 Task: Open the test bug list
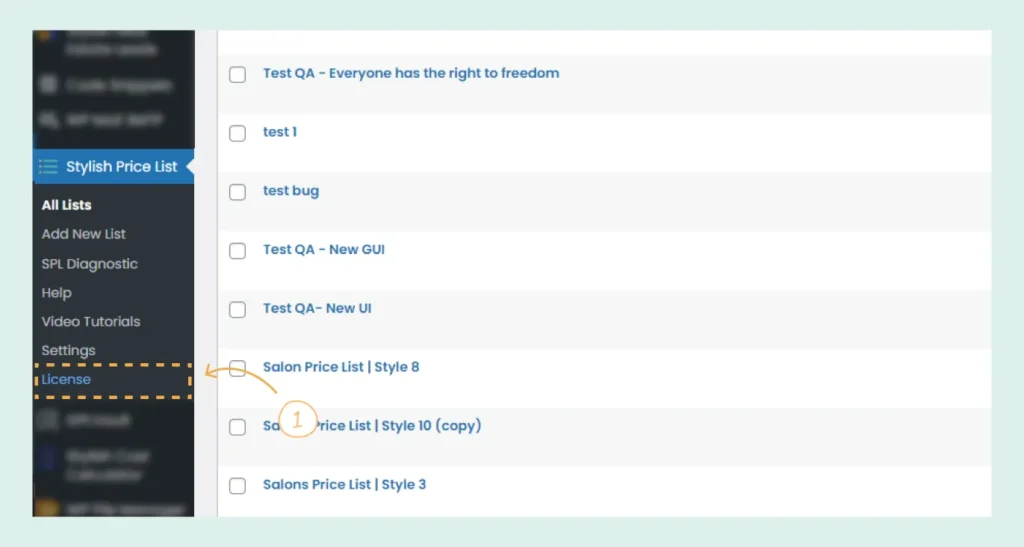tap(291, 191)
